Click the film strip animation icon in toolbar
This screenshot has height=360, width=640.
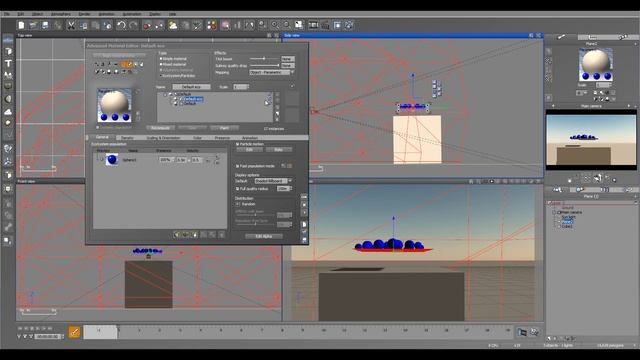click(x=313, y=25)
